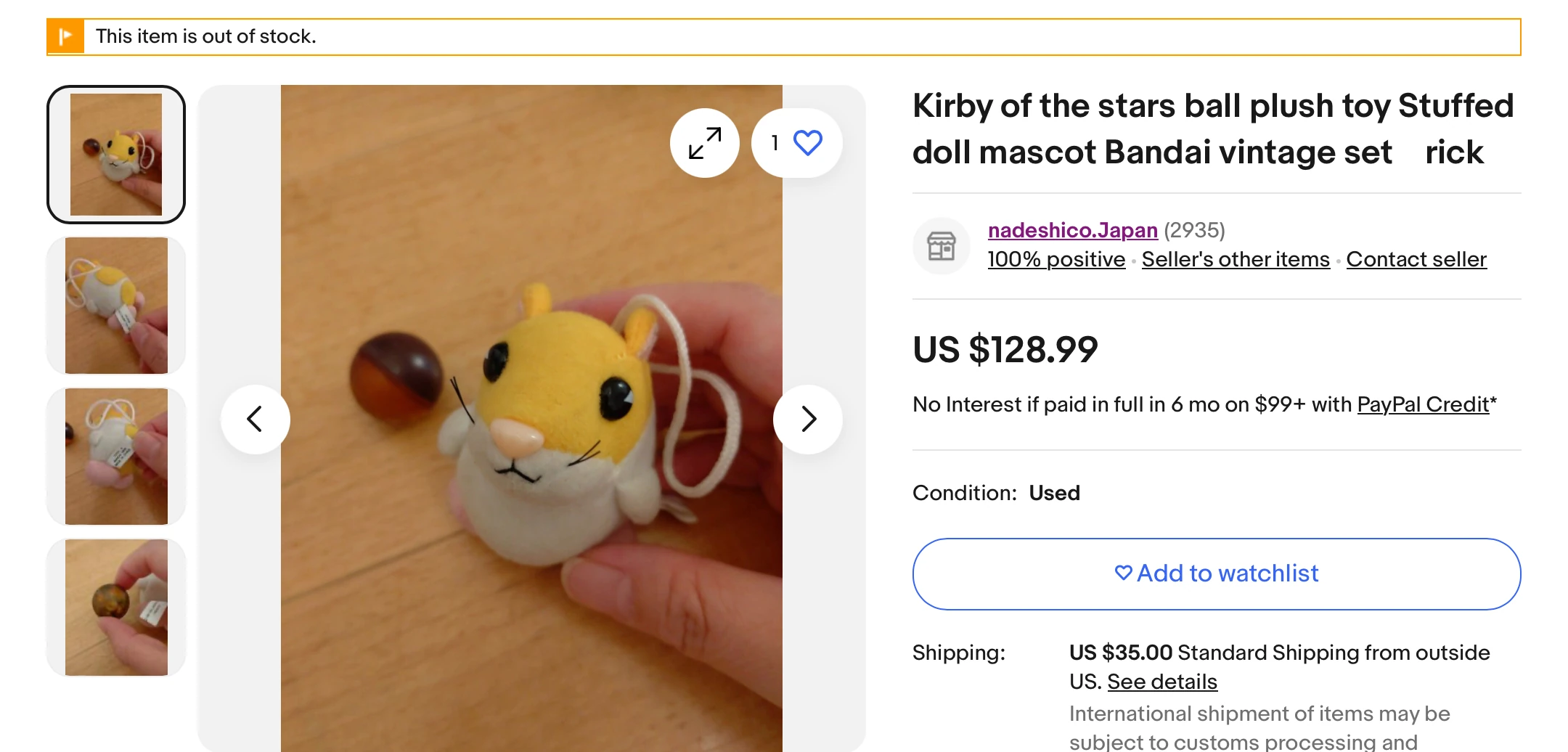Viewport: 1568px width, 752px height.
Task: Click the heart inside Add to watchlist
Action: coord(1124,573)
